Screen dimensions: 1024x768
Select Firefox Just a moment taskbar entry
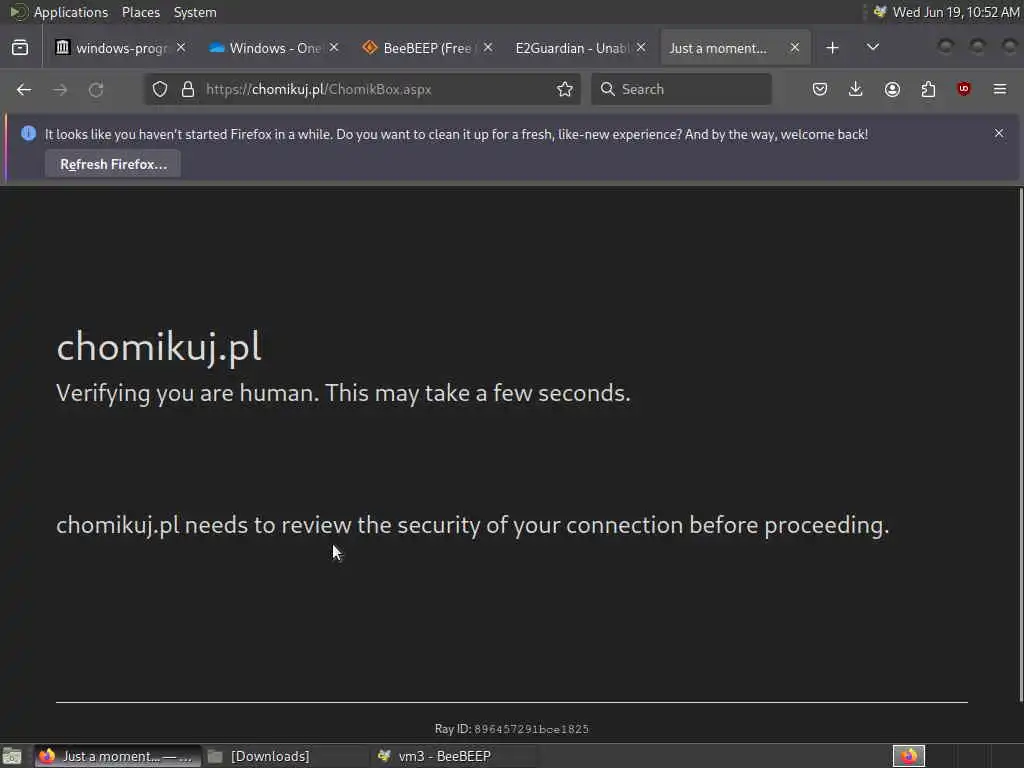coord(118,756)
